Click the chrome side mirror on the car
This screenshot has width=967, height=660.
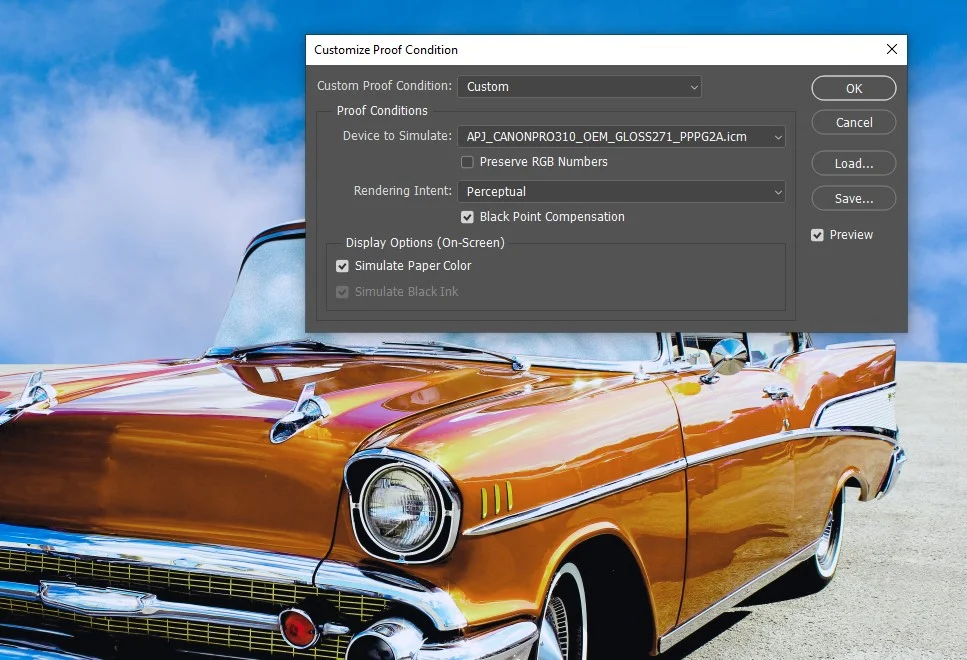pos(727,357)
